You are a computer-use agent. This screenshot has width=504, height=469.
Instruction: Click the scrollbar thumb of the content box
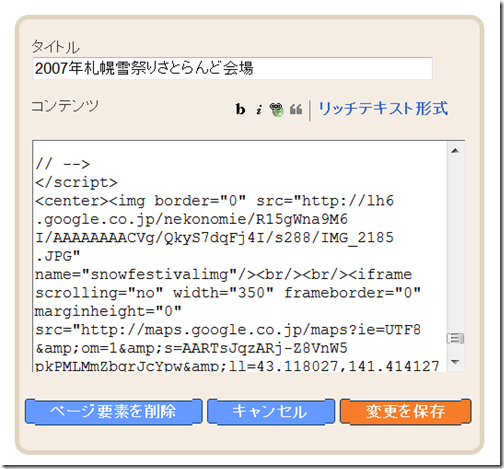tap(455, 338)
